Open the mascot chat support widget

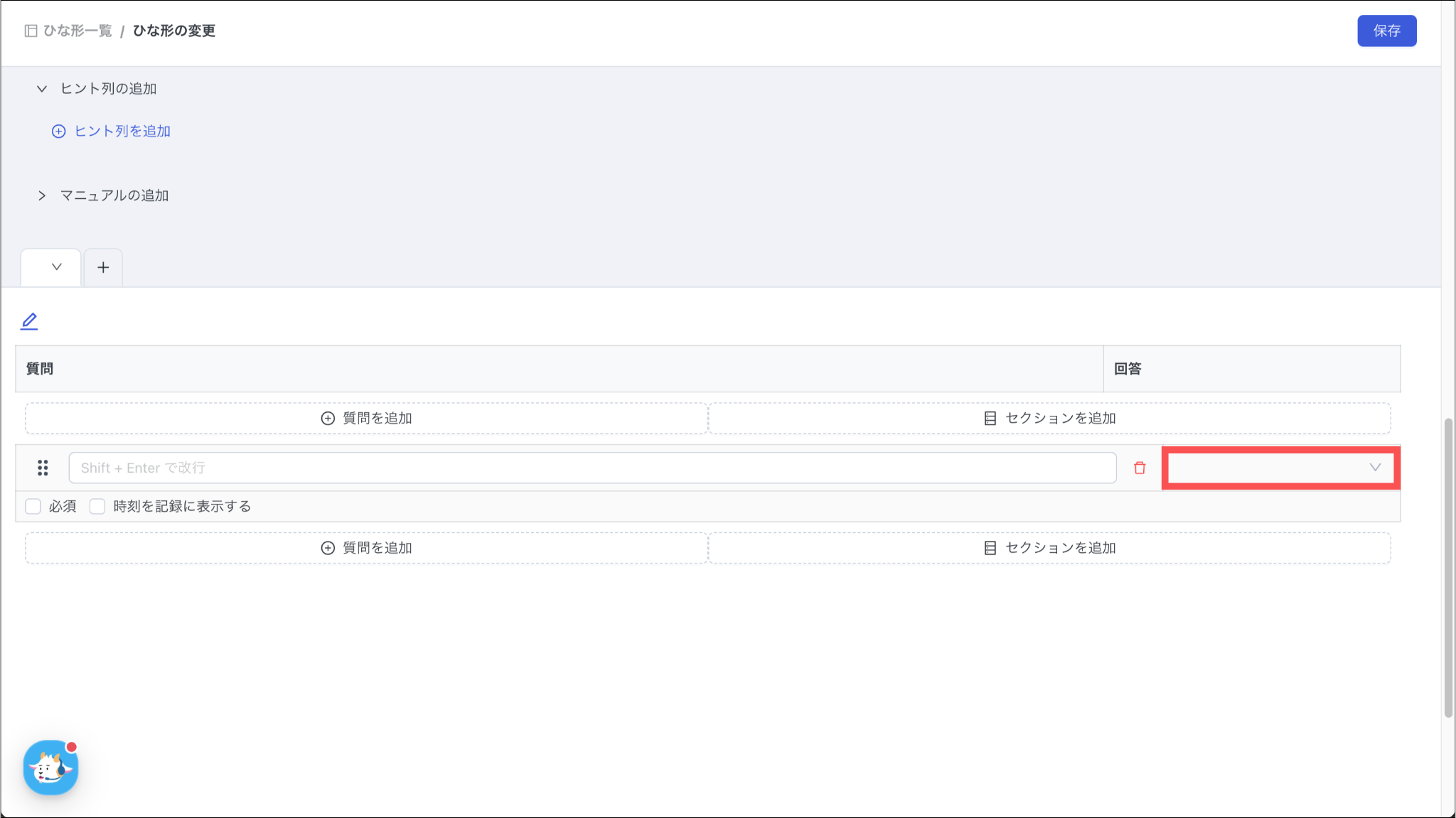pyautogui.click(x=50, y=768)
